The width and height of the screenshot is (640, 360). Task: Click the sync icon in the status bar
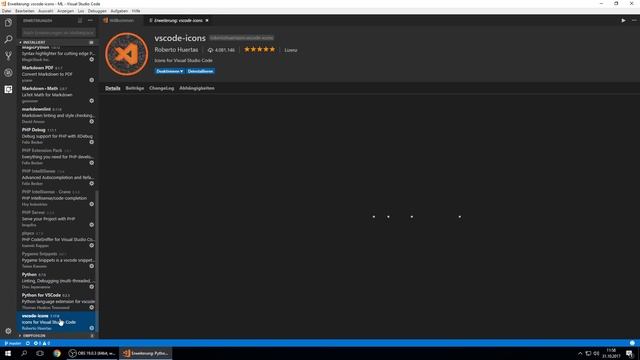tap(28, 343)
